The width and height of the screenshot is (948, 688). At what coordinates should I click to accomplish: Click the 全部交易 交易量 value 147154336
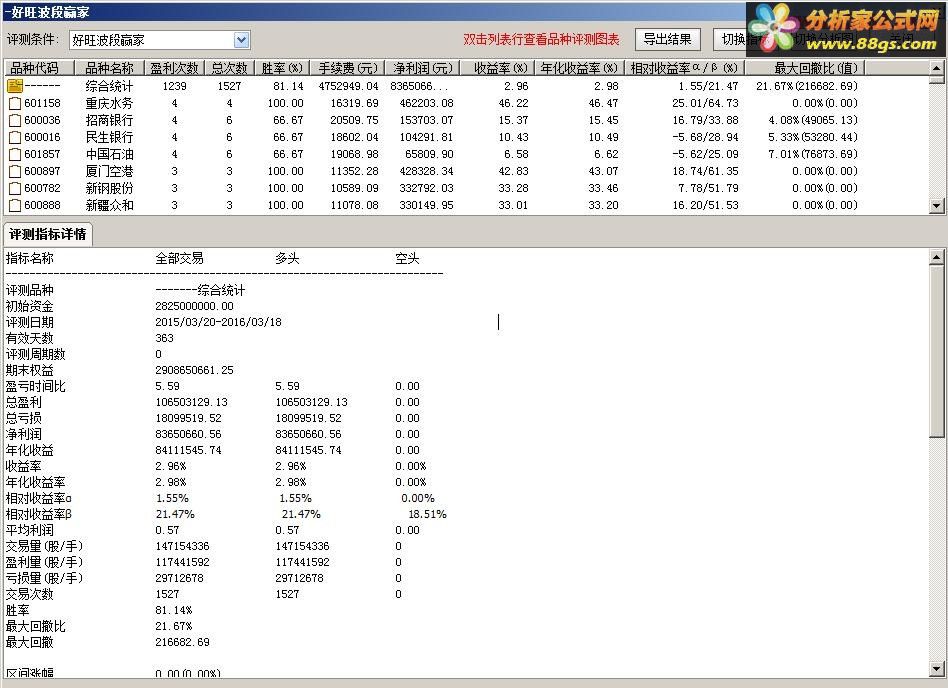click(x=183, y=546)
